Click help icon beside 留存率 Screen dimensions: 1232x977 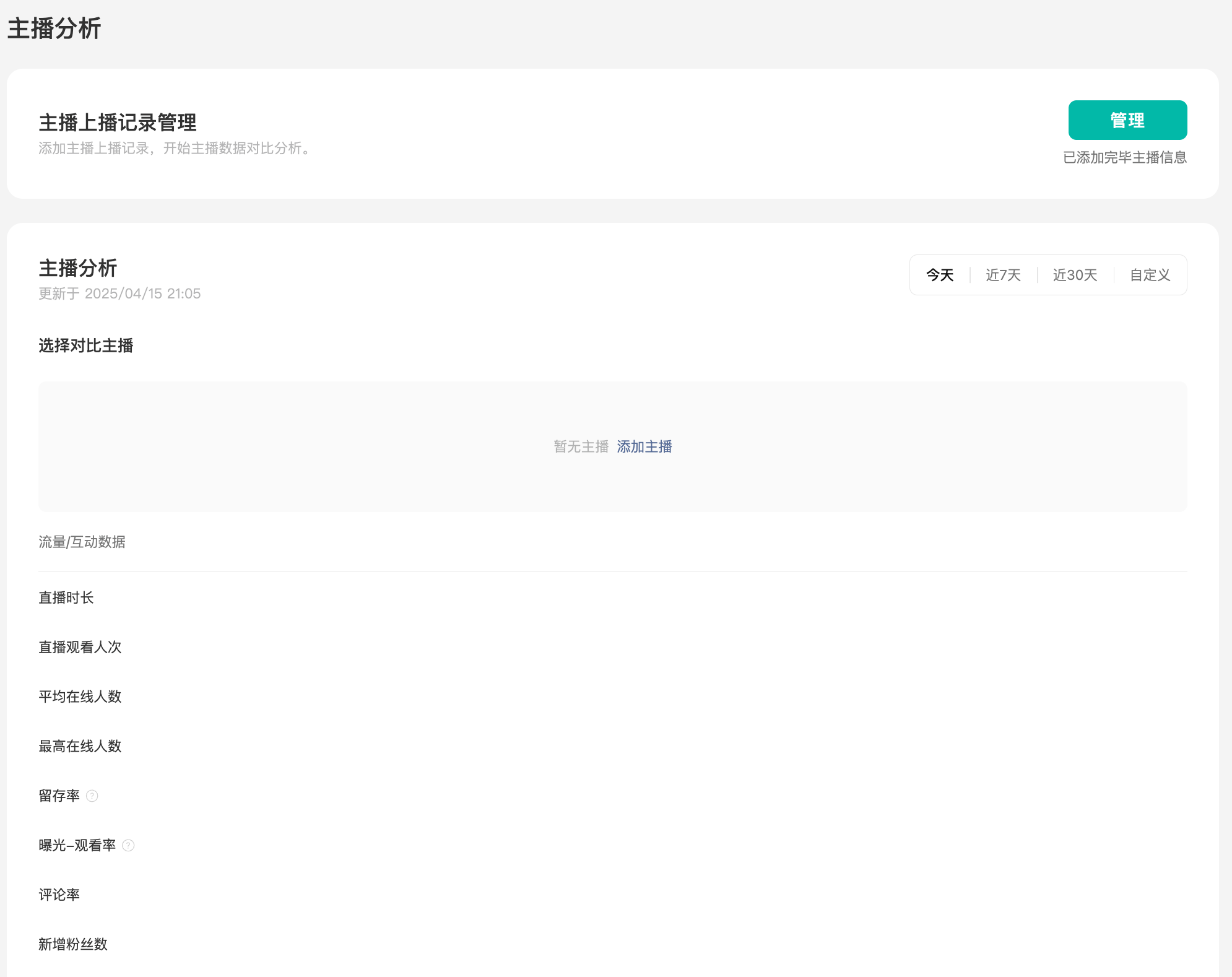(x=92, y=796)
